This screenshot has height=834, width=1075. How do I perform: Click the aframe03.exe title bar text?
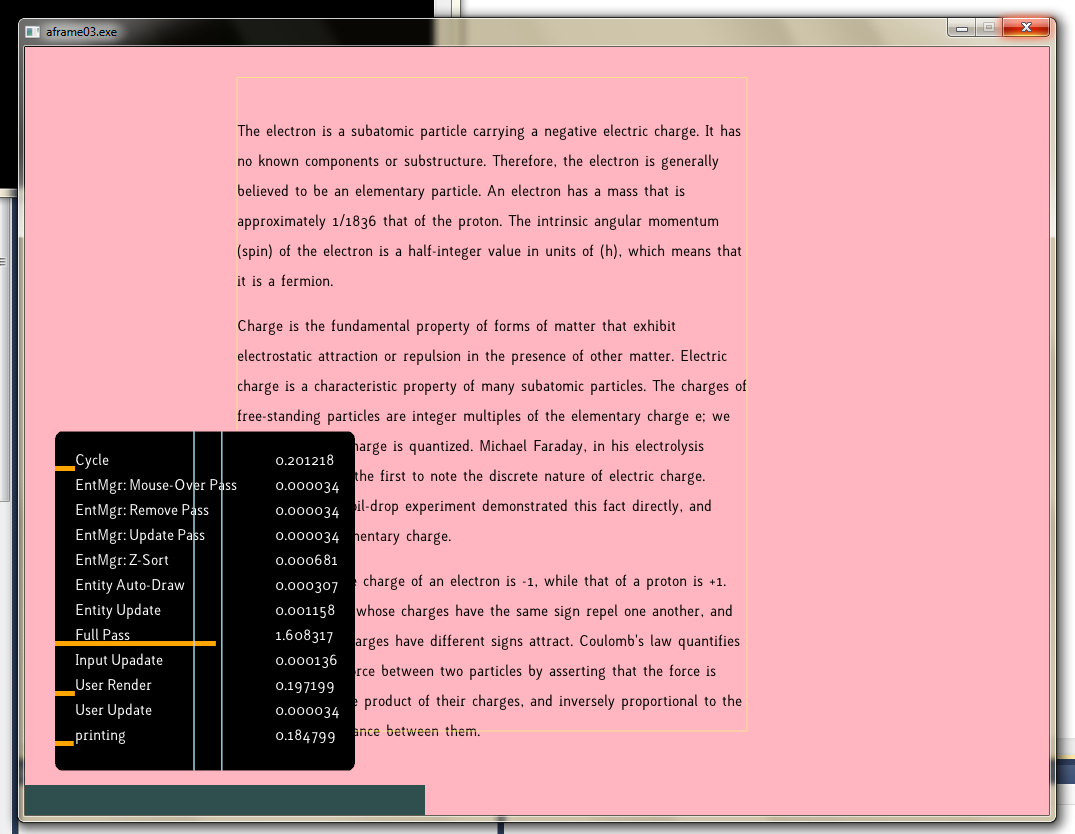tap(82, 32)
